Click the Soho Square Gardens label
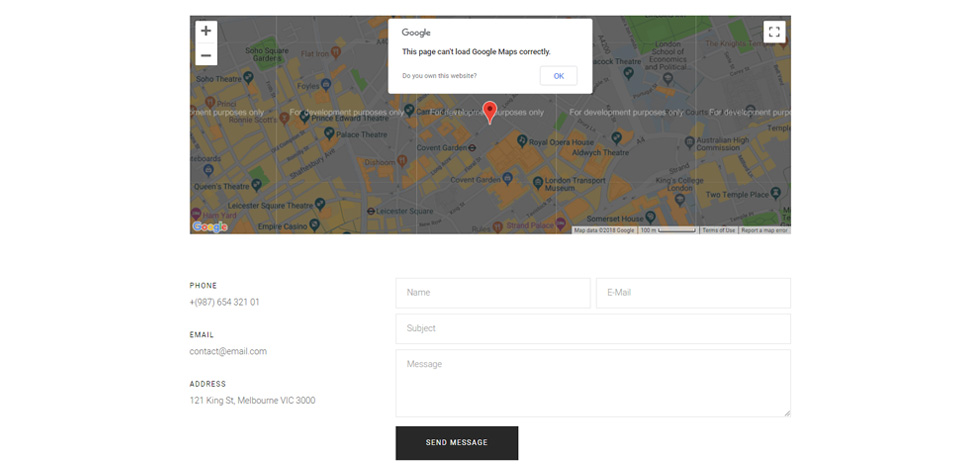This screenshot has height=471, width=980. 267,54
